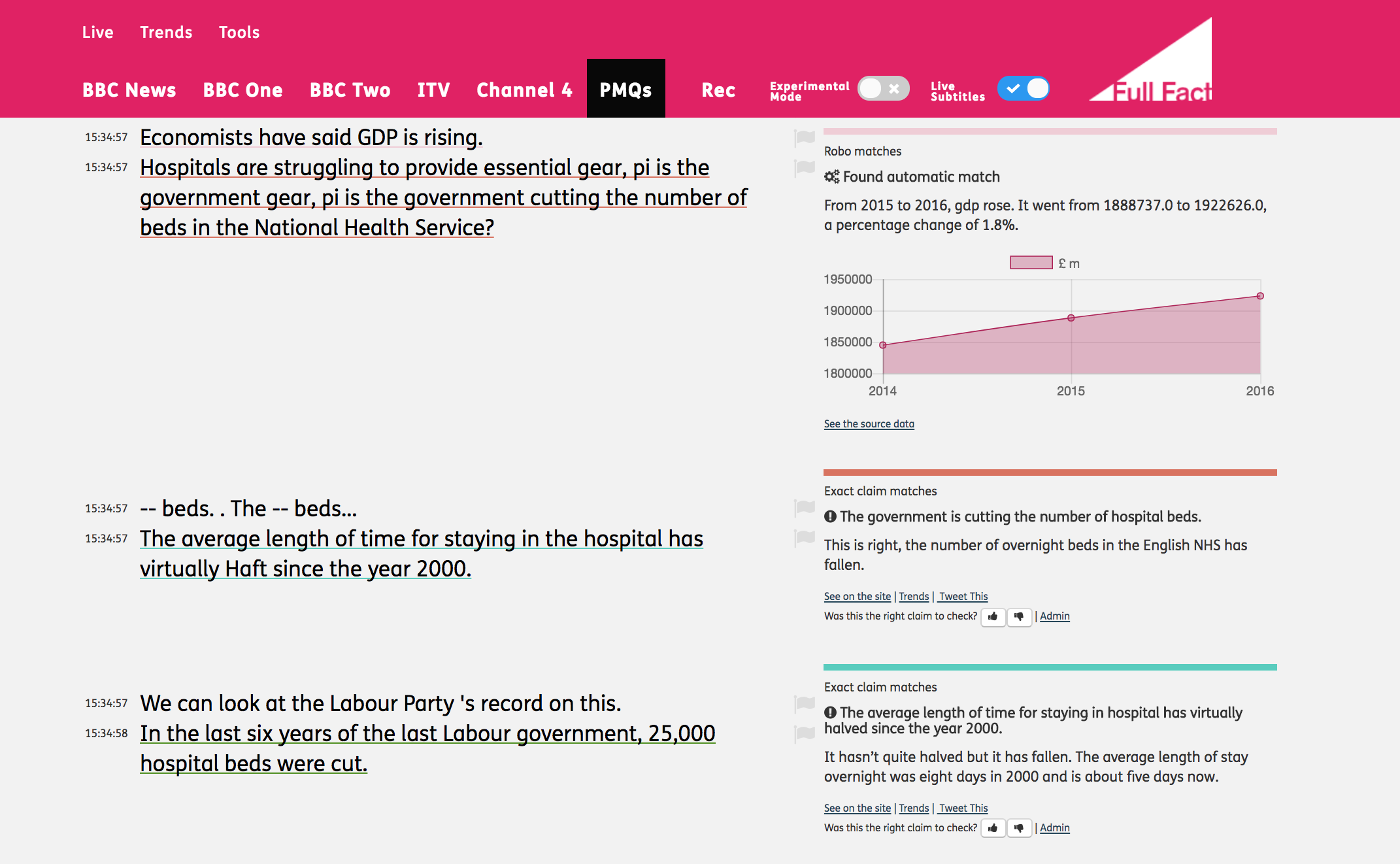The height and width of the screenshot is (864, 1400).
Task: Click thumbs up for hospital stay claim
Action: pos(993,828)
